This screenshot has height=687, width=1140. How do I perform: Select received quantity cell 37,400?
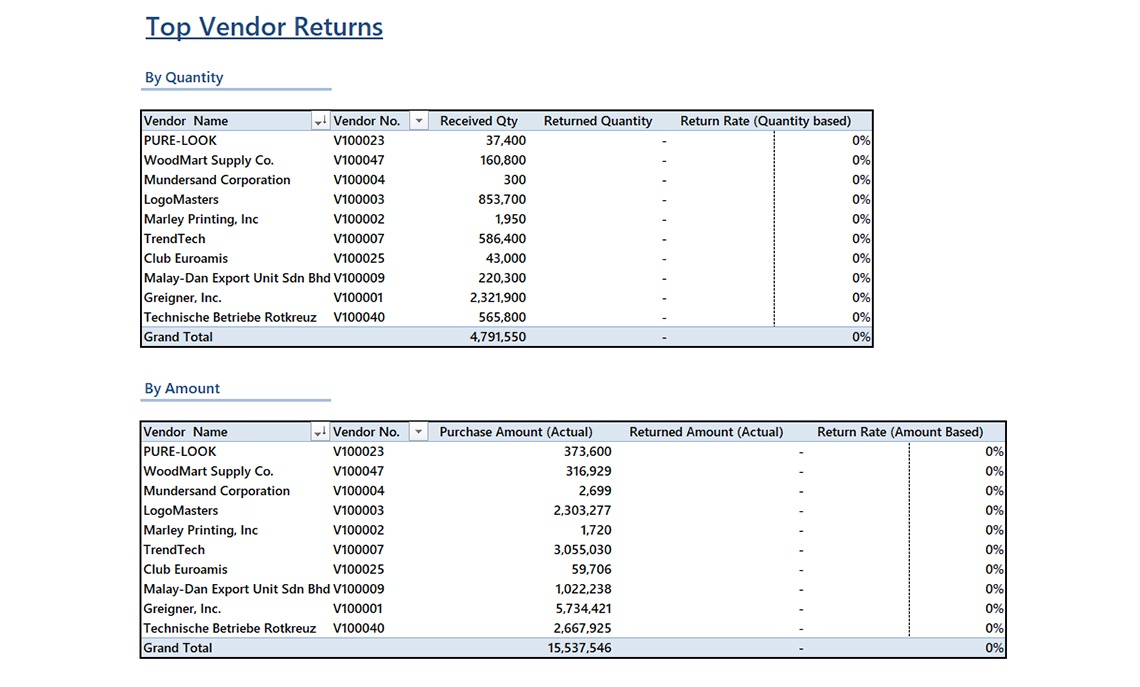pos(505,141)
